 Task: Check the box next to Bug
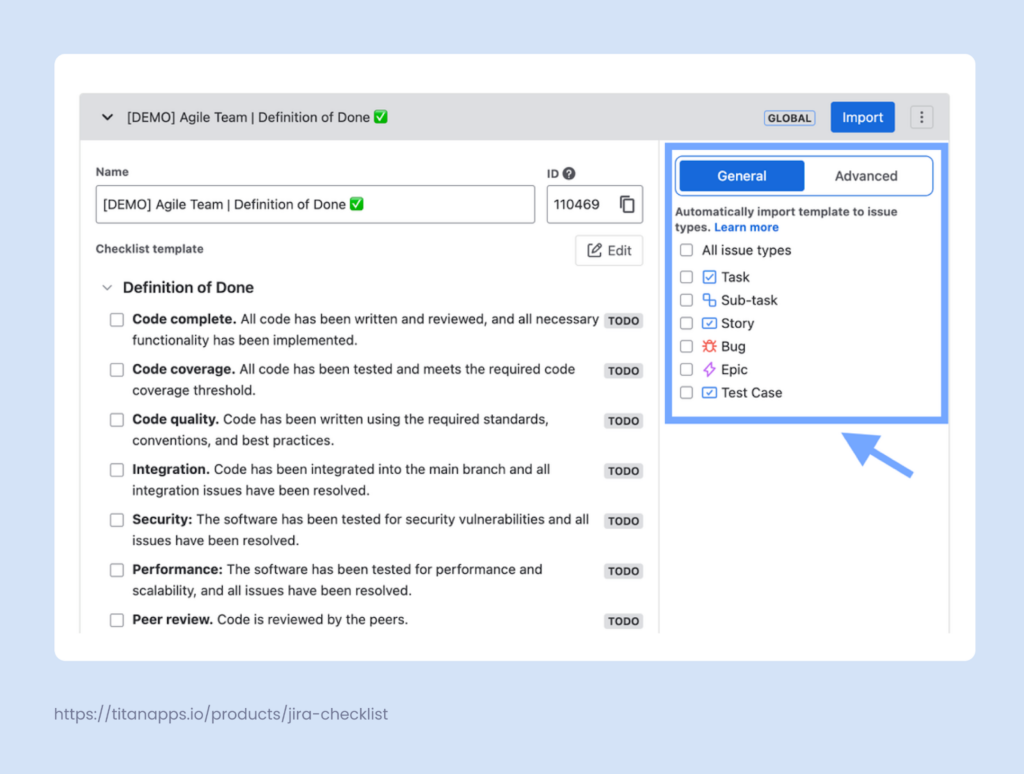coord(686,346)
